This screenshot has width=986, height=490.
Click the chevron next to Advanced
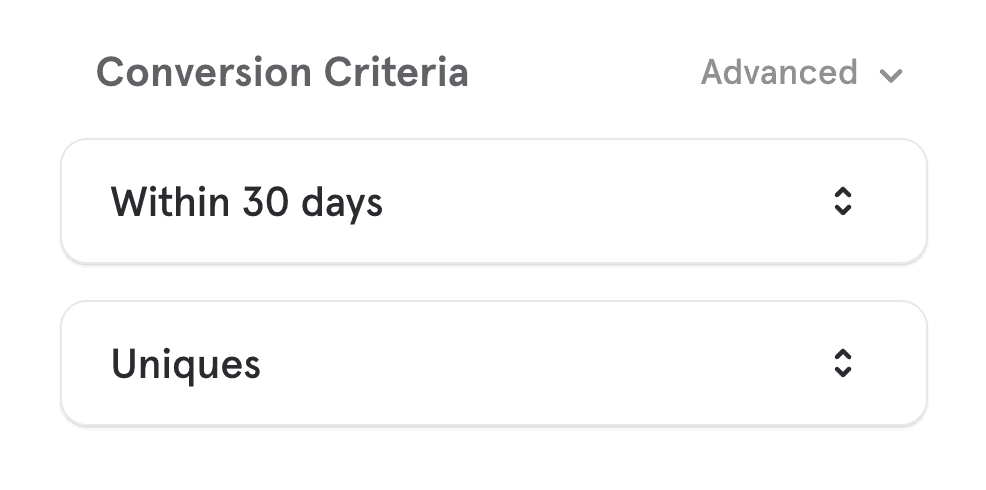(x=891, y=76)
